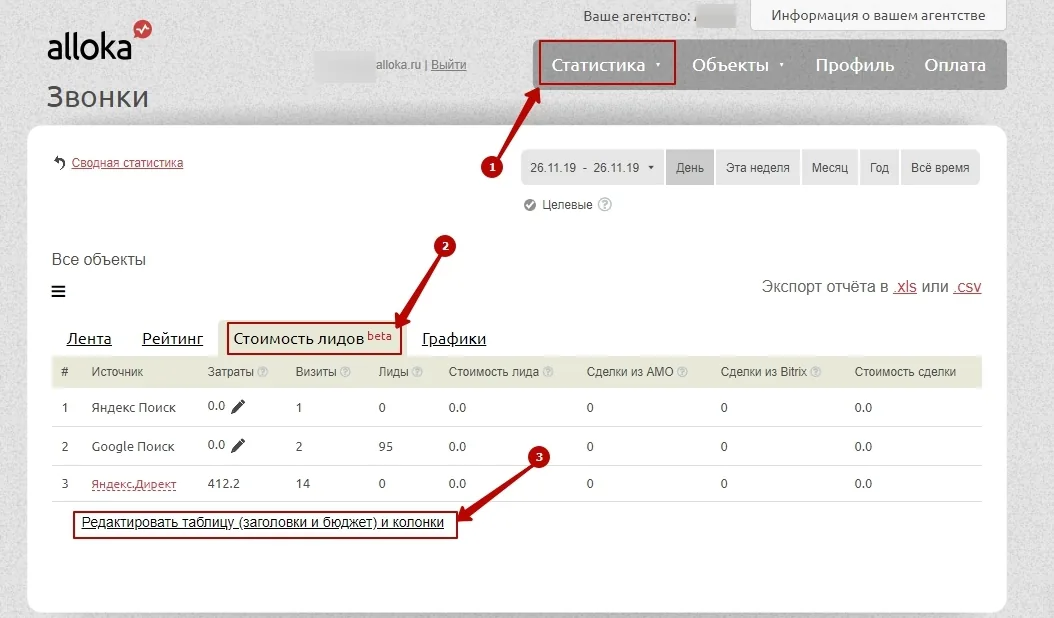1054x618 pixels.
Task: Open the Графики tab
Action: click(x=454, y=338)
